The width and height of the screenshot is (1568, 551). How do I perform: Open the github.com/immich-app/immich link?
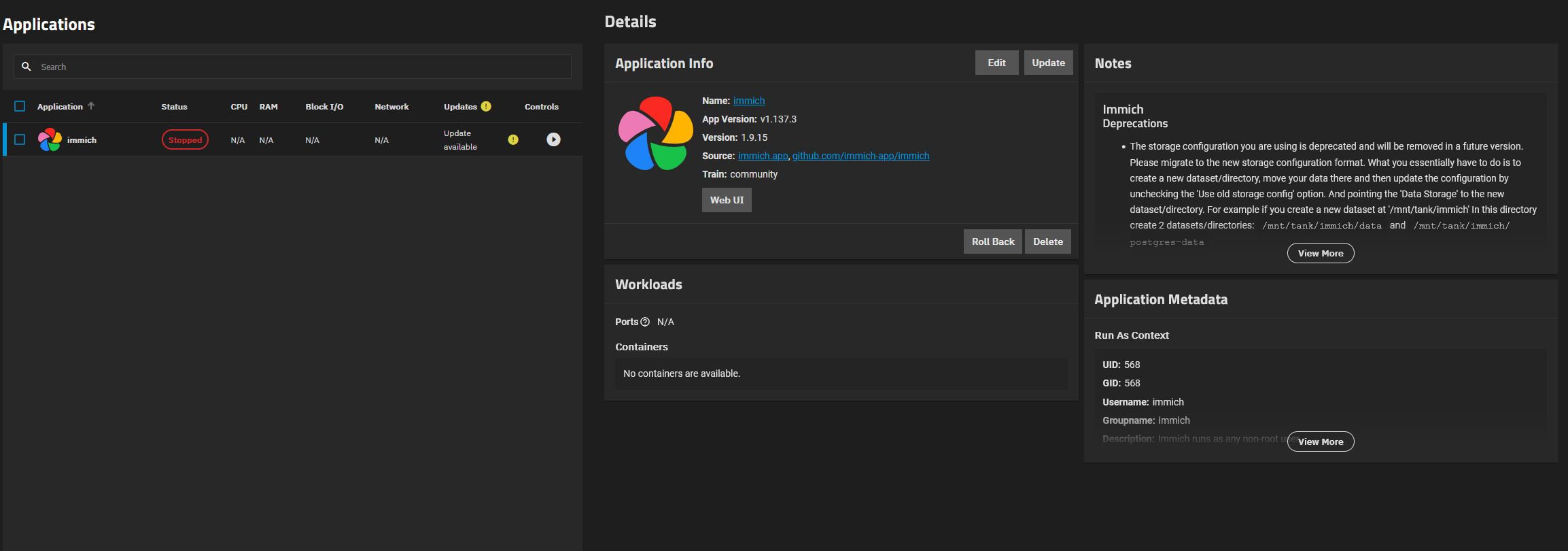pyautogui.click(x=860, y=156)
